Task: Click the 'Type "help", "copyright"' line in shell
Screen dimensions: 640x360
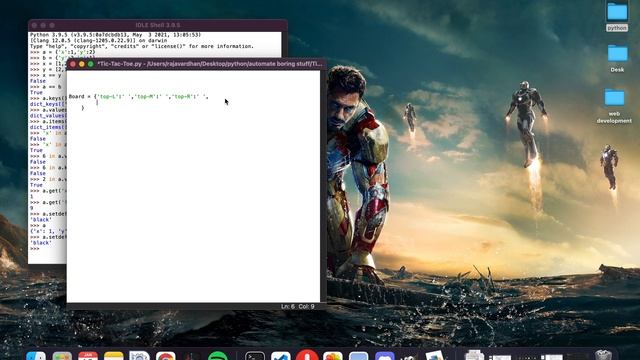Action: click(x=142, y=47)
